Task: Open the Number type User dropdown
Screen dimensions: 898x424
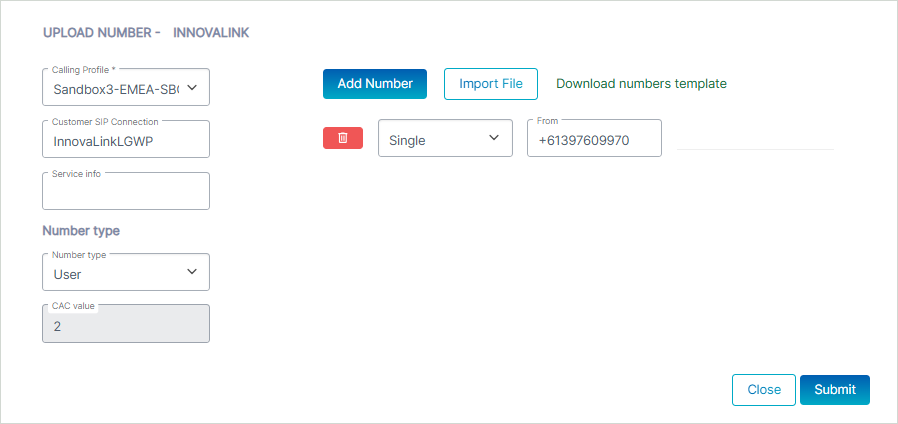Action: tap(115, 273)
